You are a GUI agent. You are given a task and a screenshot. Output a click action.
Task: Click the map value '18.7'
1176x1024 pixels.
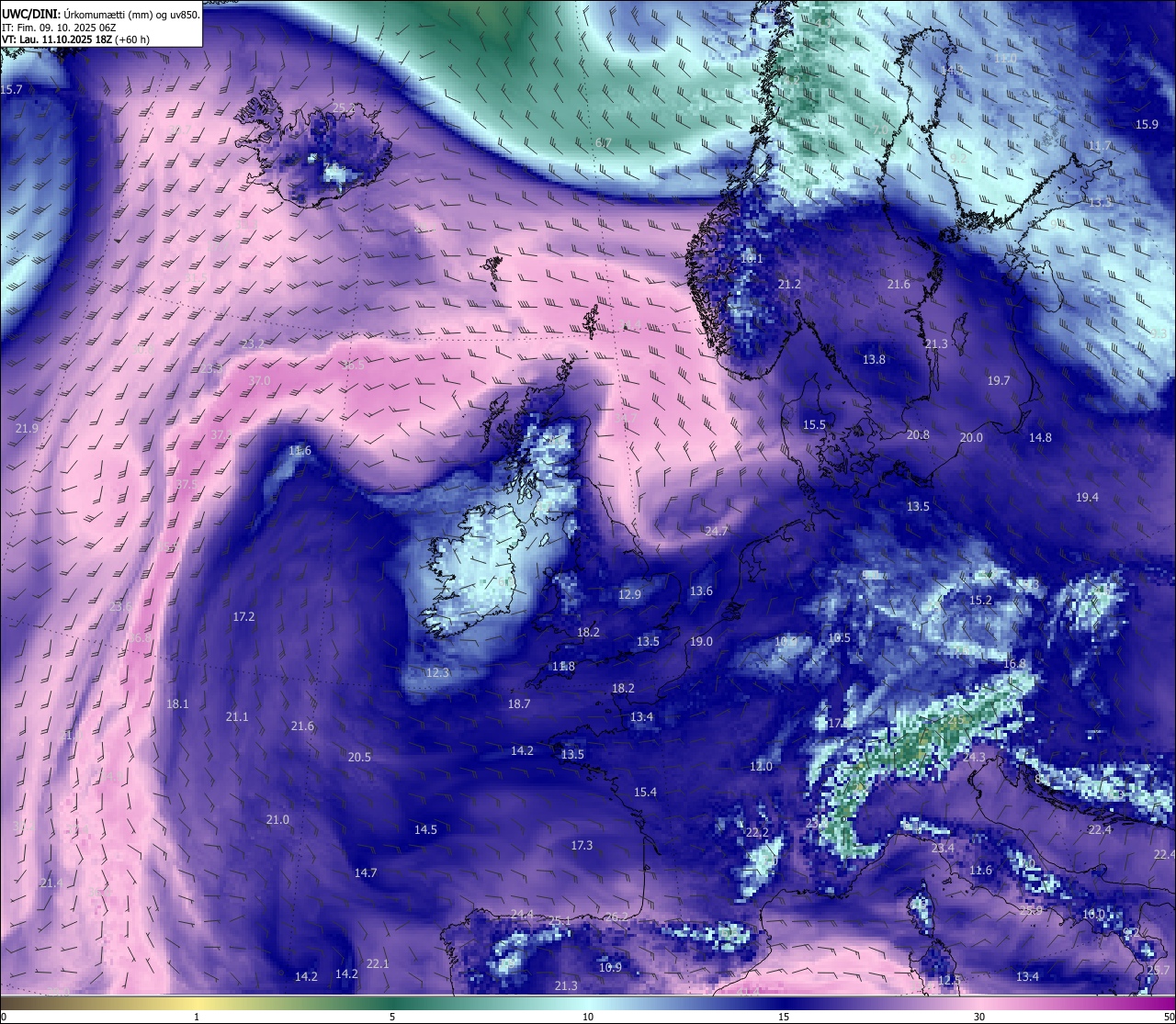(519, 704)
